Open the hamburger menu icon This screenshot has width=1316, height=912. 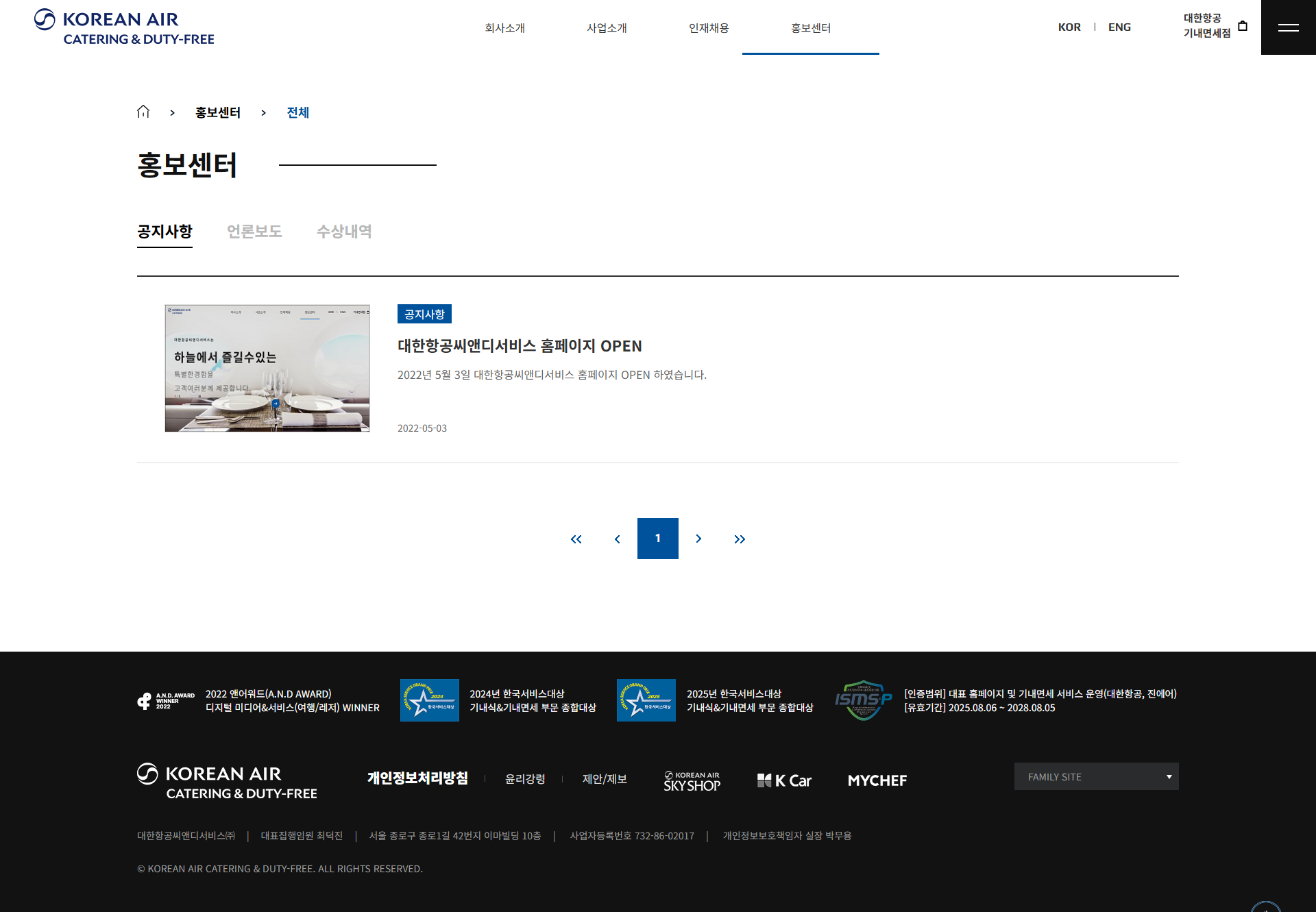click(1288, 27)
